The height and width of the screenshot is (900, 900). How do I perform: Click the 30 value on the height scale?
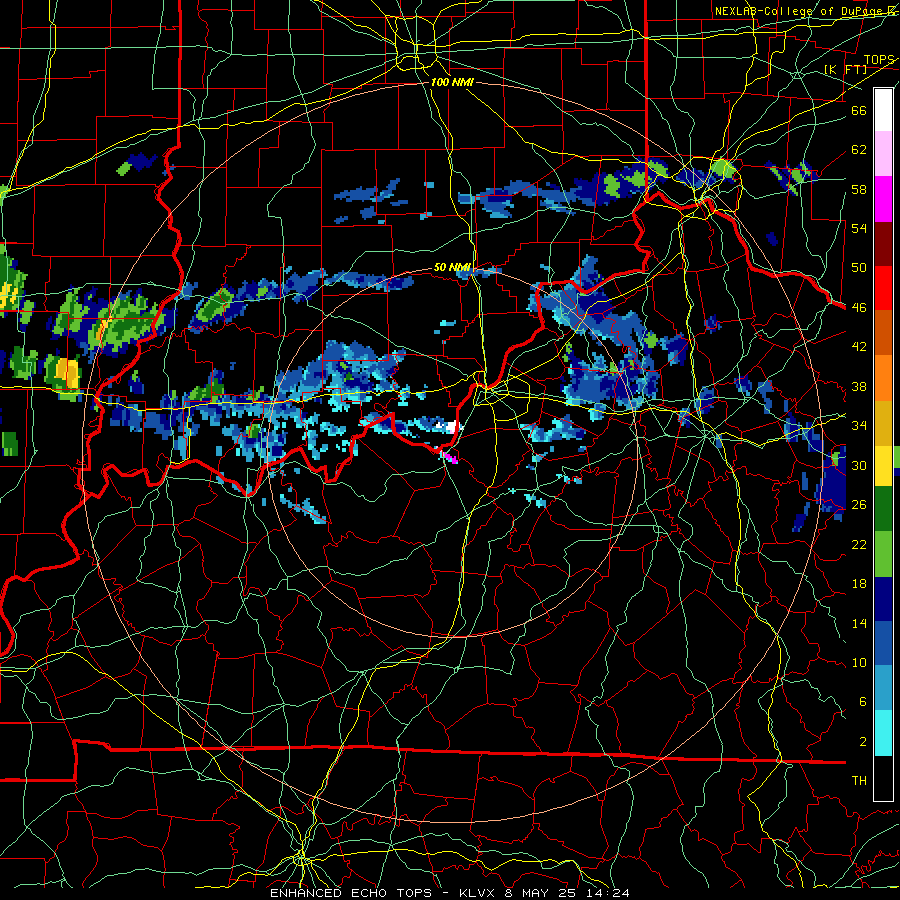[x=859, y=465]
